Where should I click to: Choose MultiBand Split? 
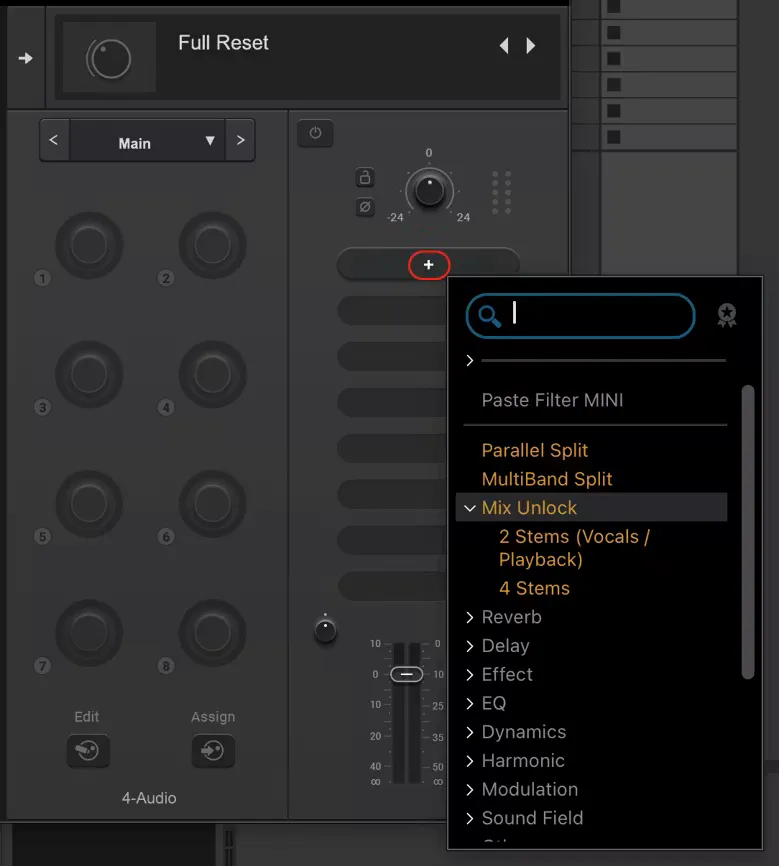(546, 479)
